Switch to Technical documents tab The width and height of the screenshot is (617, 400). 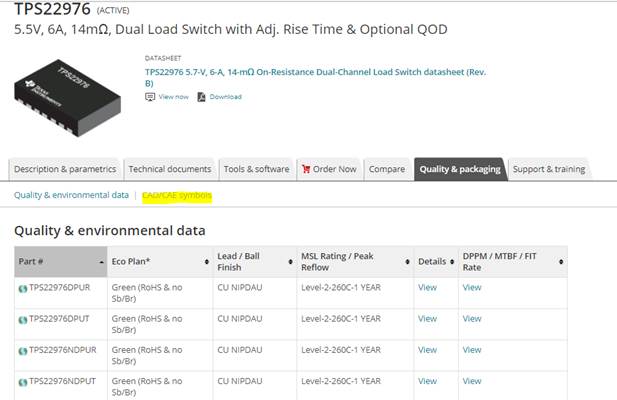pyautogui.click(x=170, y=169)
